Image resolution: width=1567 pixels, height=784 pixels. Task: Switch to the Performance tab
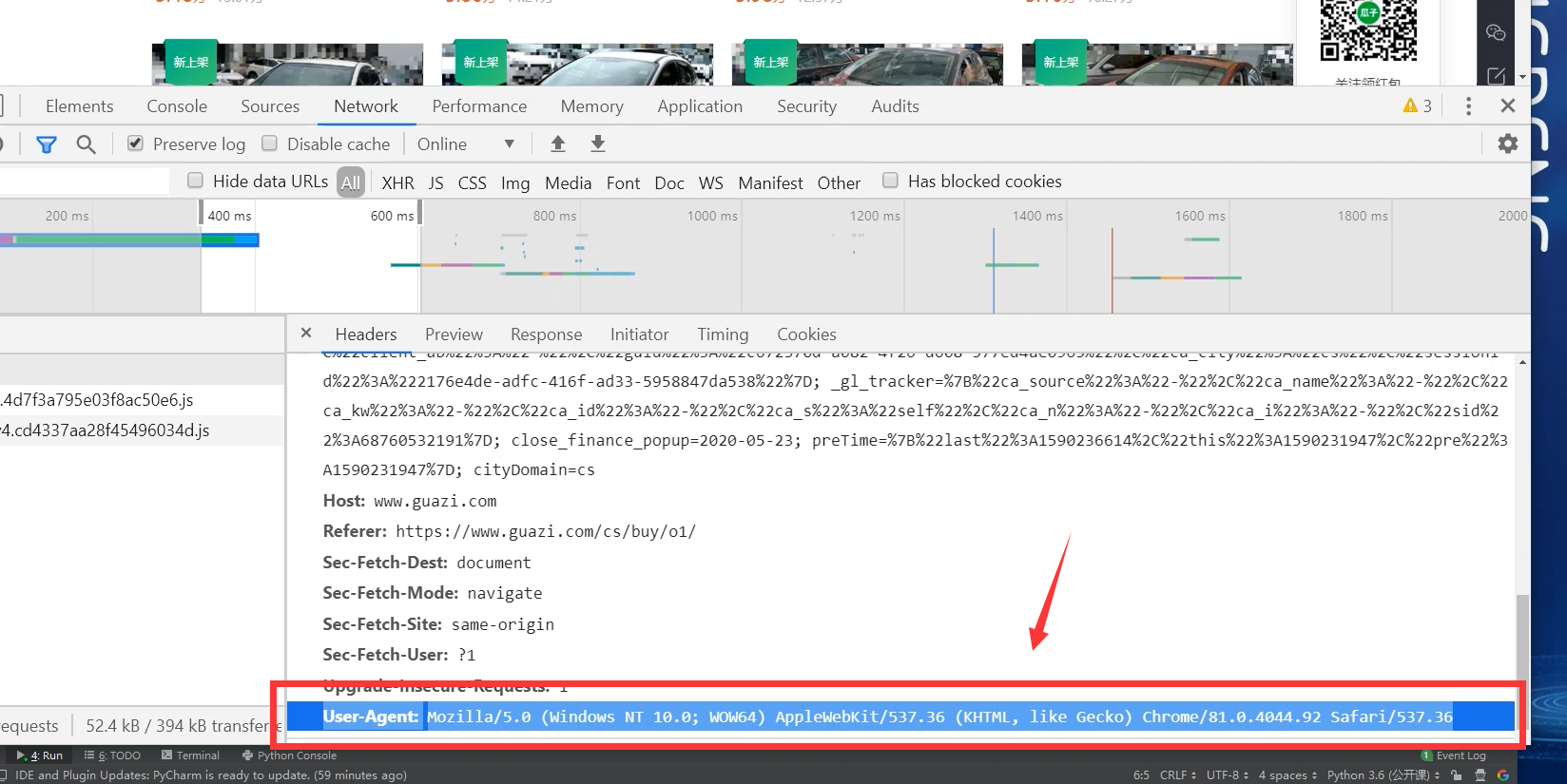point(479,106)
